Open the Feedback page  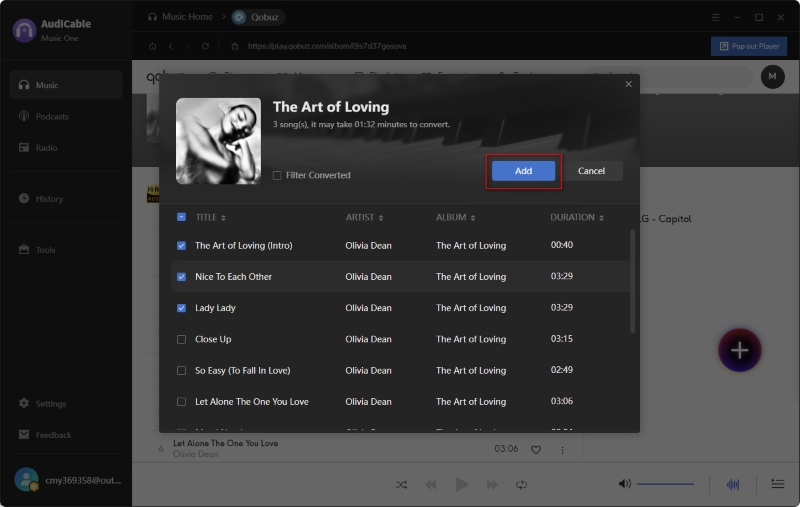click(66, 435)
